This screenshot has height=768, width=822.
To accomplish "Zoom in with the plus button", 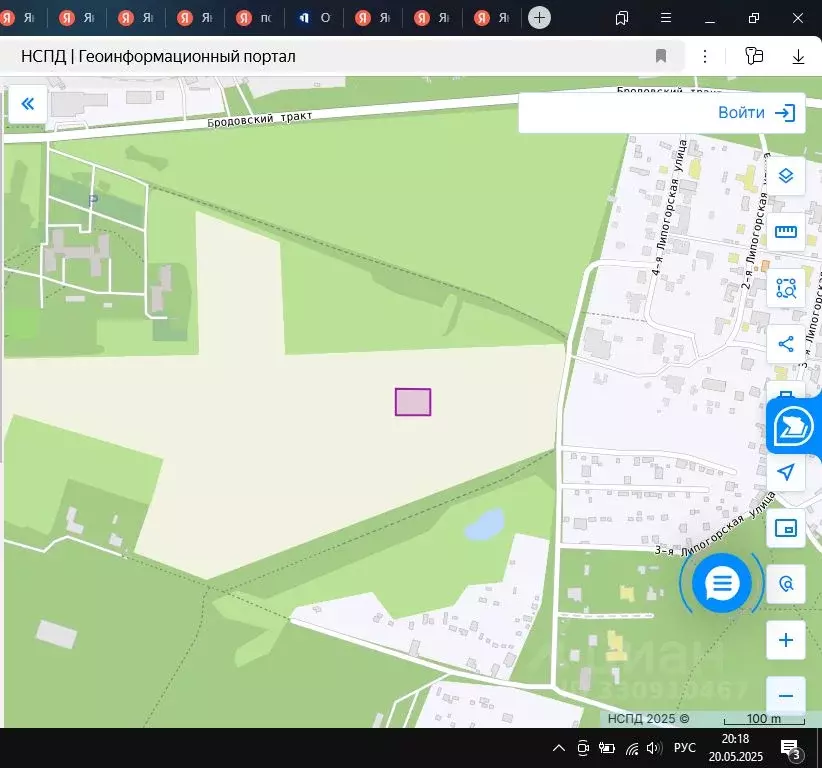I will pos(785,640).
